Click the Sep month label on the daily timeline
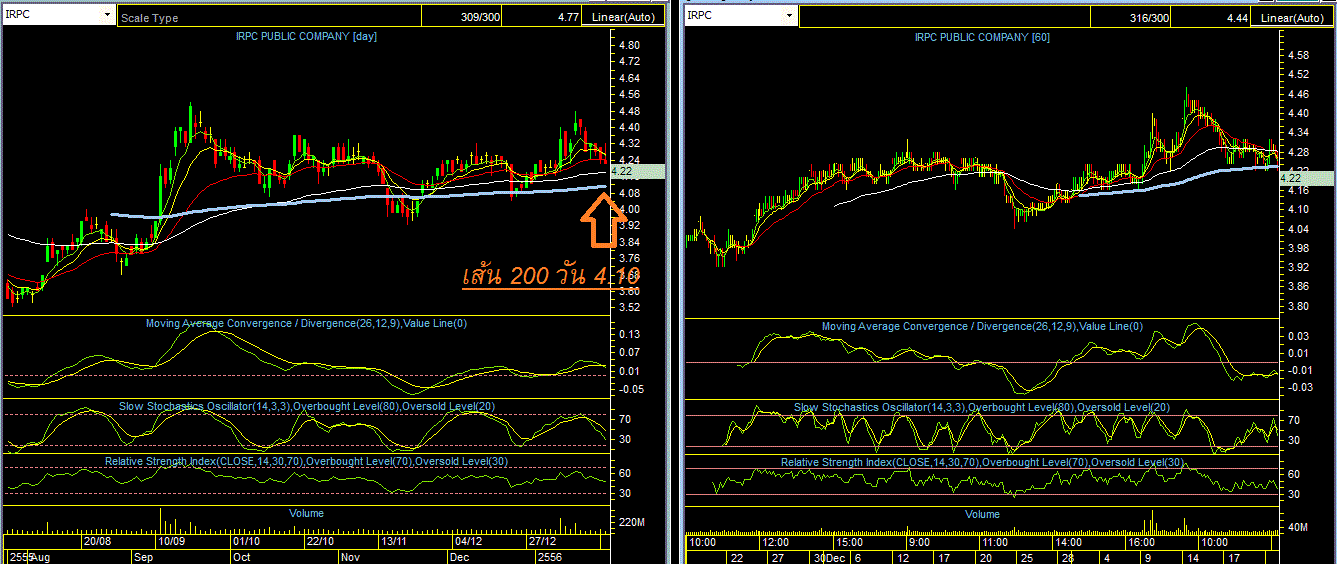This screenshot has height=564, width=1337. pos(143,556)
